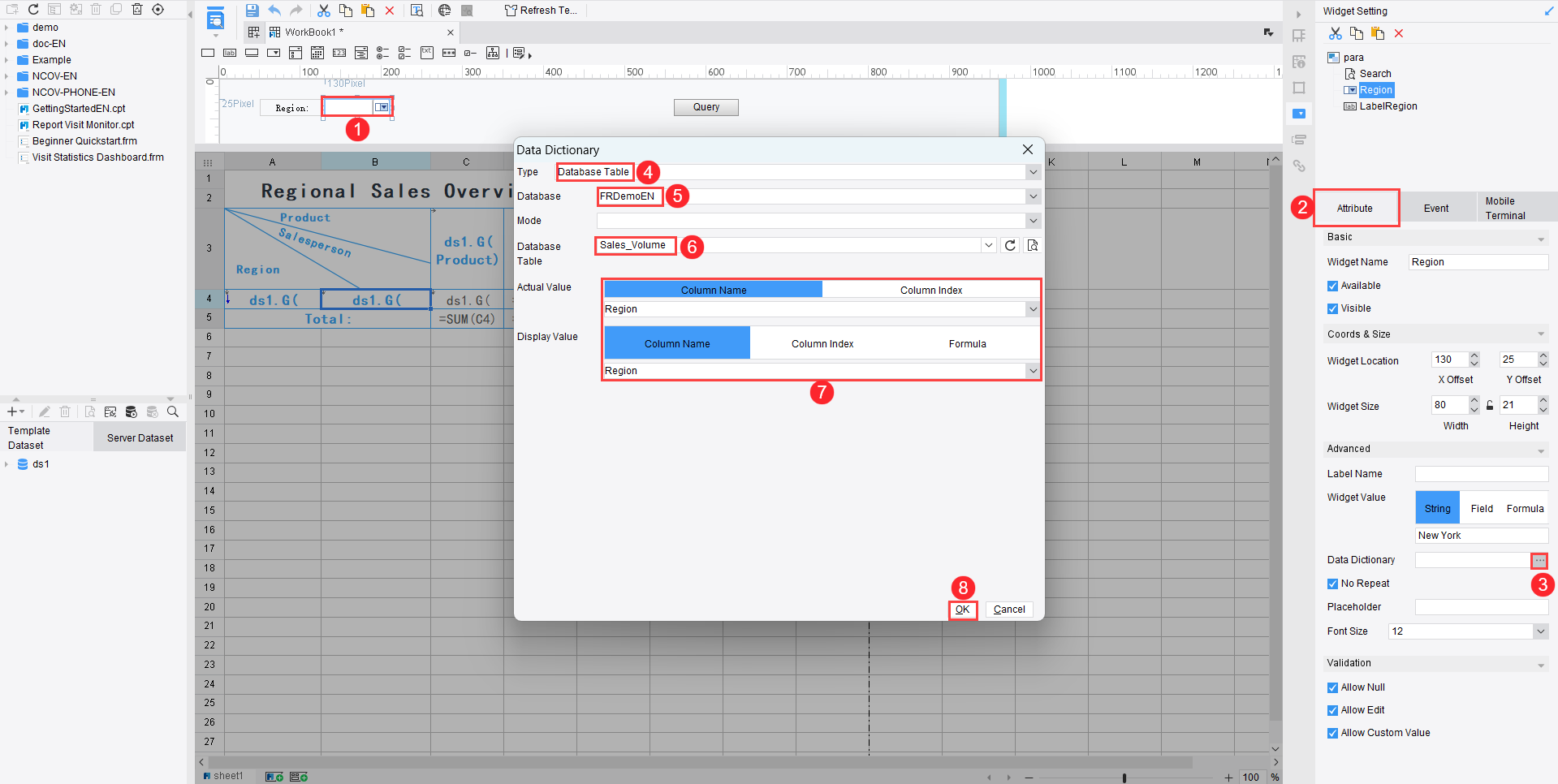Switch to the Event tab

1436,209
